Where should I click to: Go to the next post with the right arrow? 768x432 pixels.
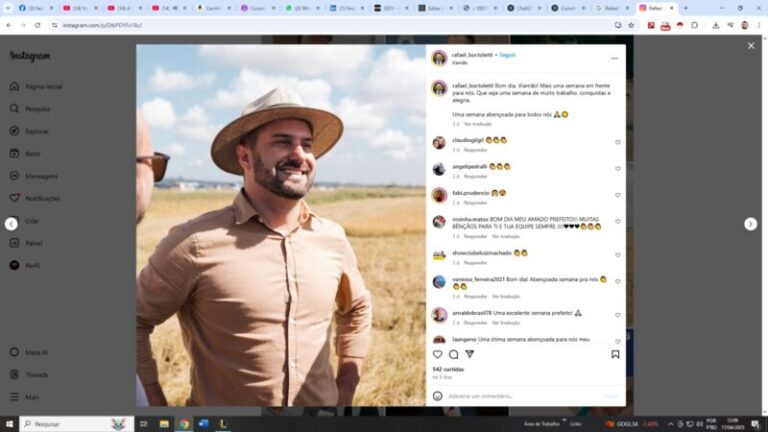pos(750,224)
